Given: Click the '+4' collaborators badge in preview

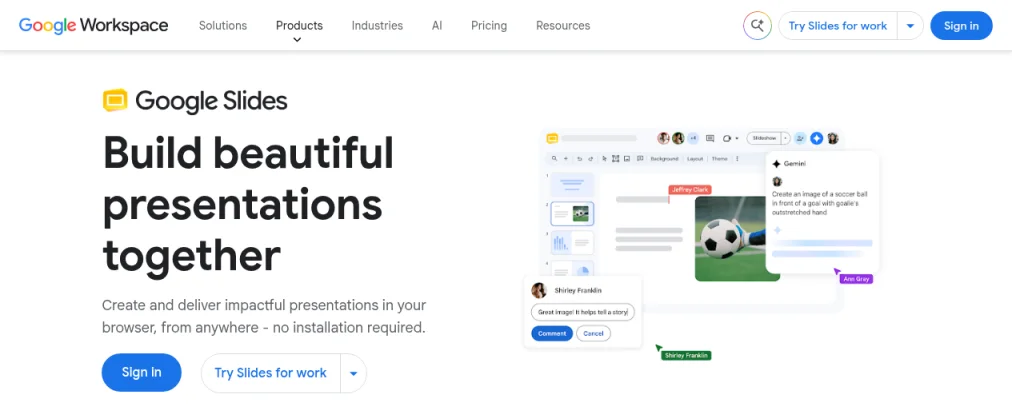Looking at the screenshot, I should [693, 138].
